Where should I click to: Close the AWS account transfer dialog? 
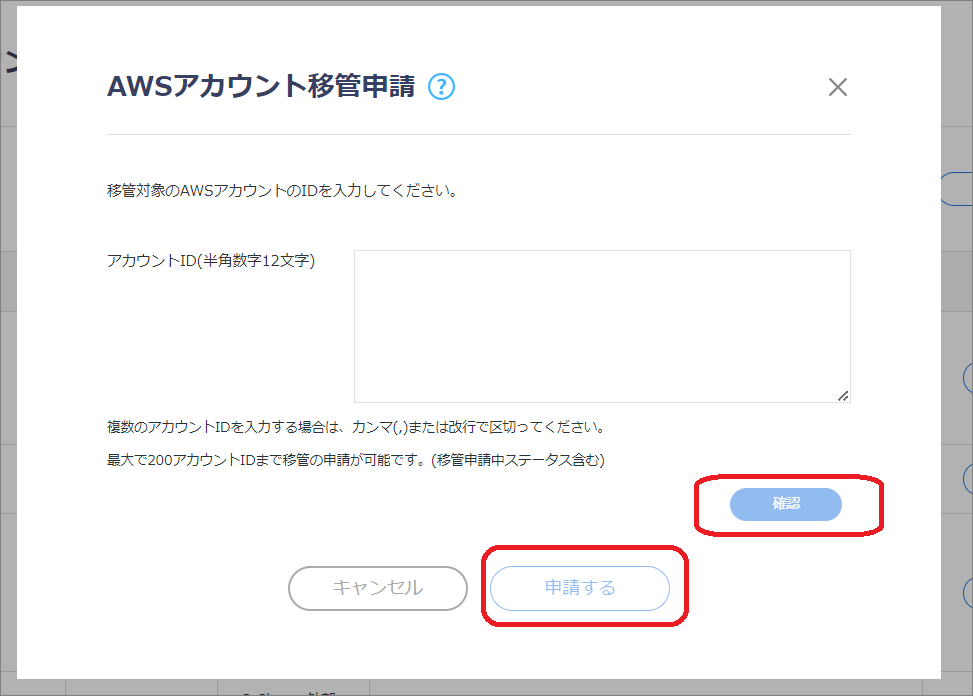click(x=837, y=87)
